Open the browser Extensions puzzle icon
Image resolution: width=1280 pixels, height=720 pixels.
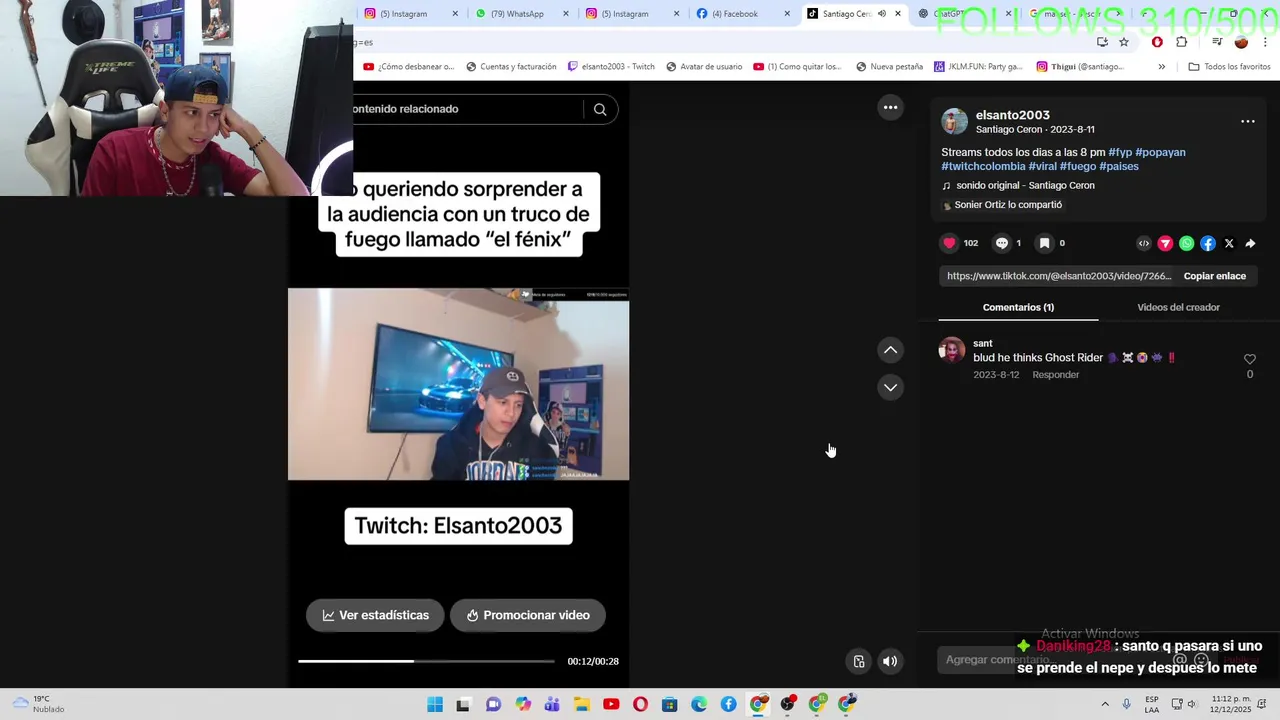1182,42
